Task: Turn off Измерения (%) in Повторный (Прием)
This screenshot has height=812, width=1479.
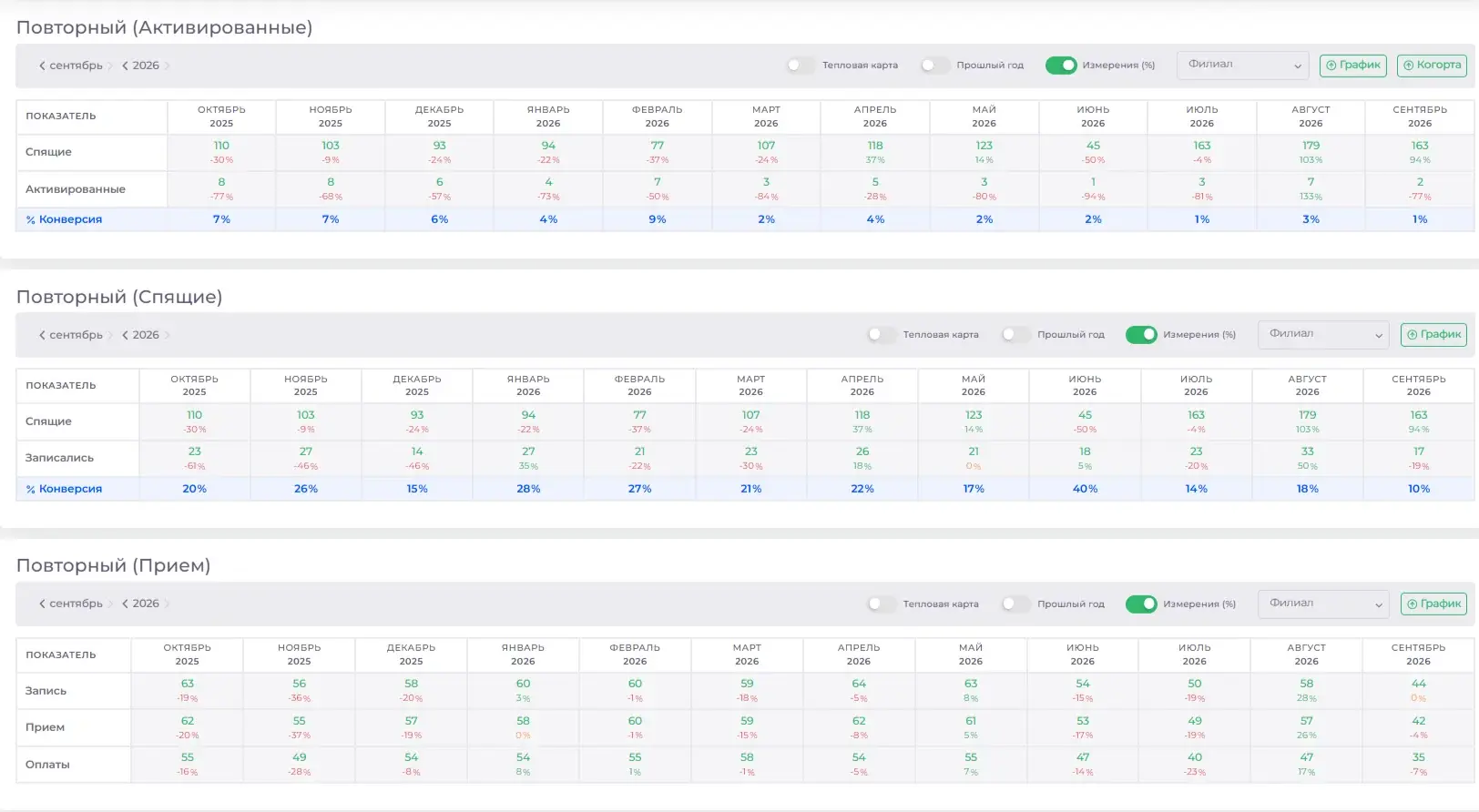Action: [1141, 604]
